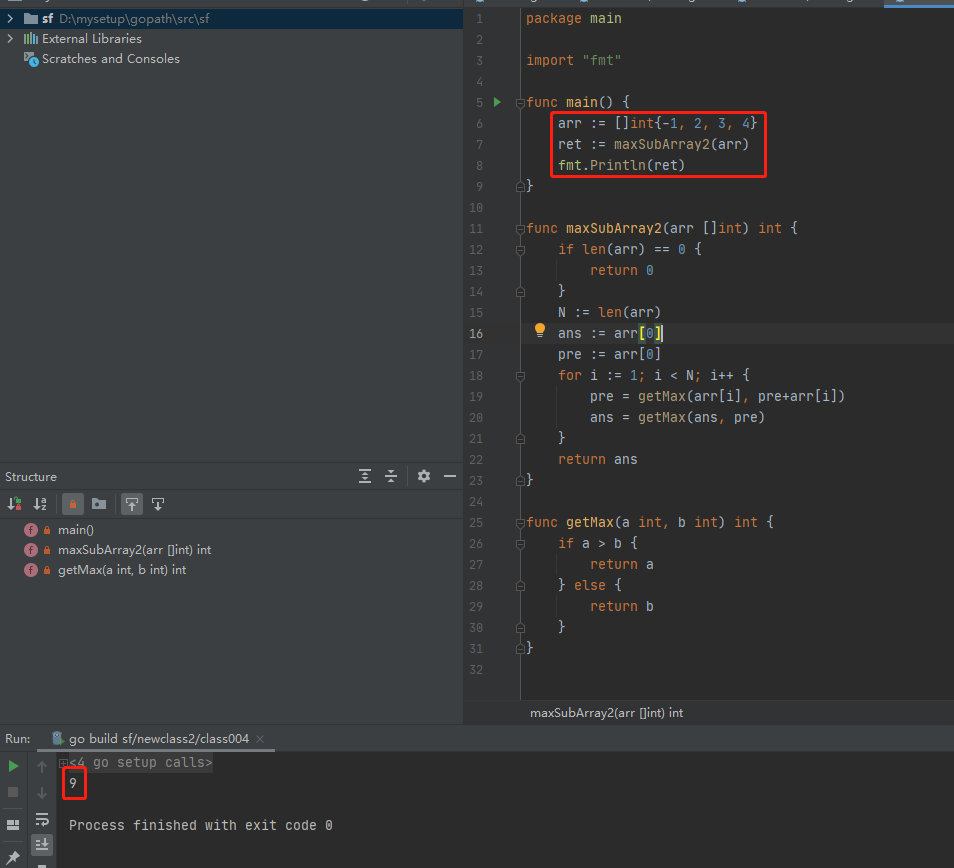
Task: Click the sf folder icon in project tree
Action: click(x=30, y=19)
